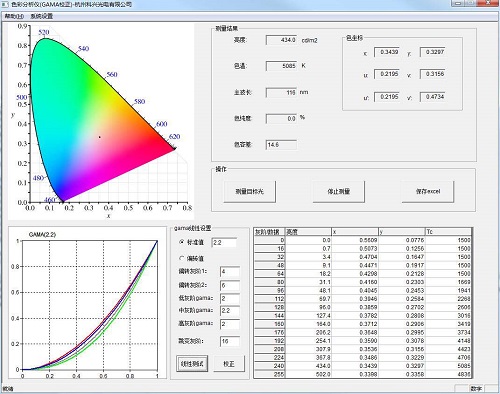
Task: Select table row for gray level 224
Action: (x=363, y=357)
